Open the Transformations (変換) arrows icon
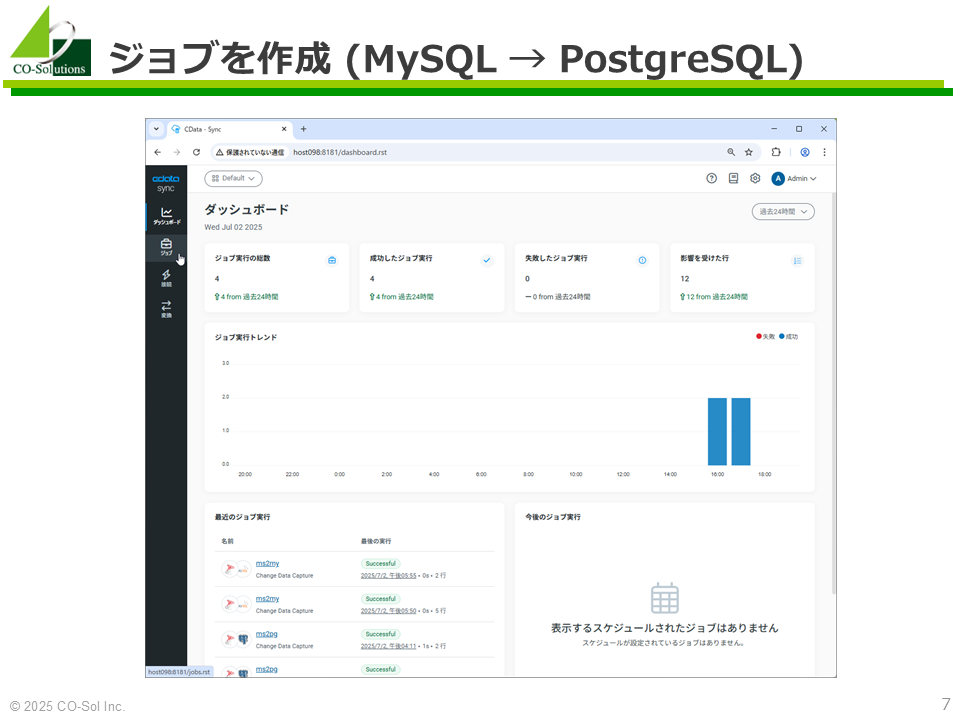Screen dimensions: 960x720 click(x=167, y=309)
